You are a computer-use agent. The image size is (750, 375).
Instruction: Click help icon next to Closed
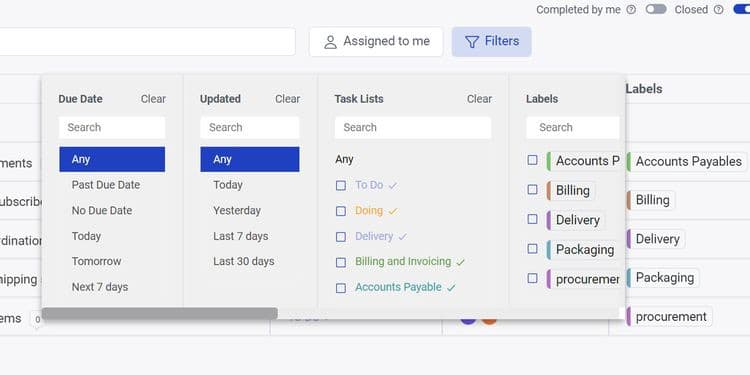click(x=718, y=10)
